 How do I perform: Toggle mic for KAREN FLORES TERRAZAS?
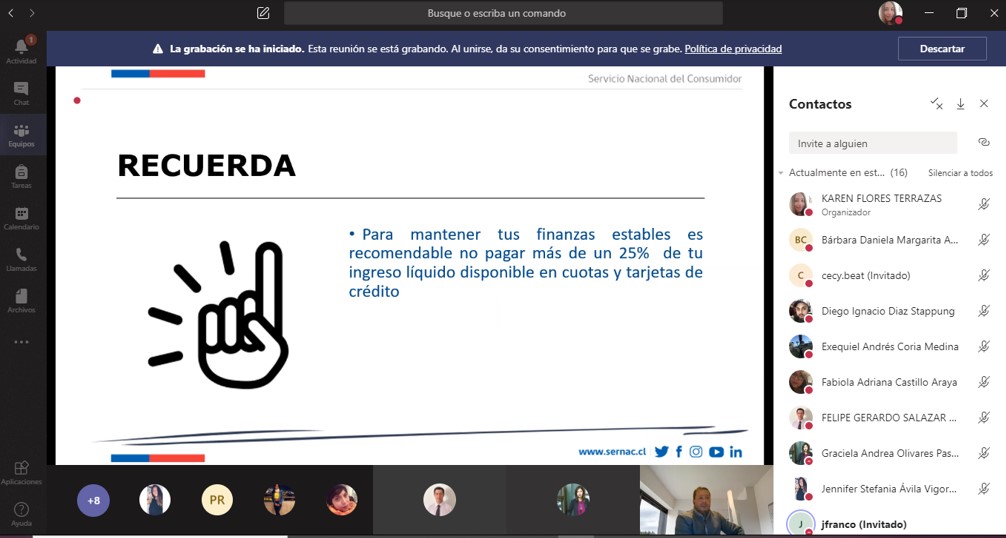[x=984, y=204]
